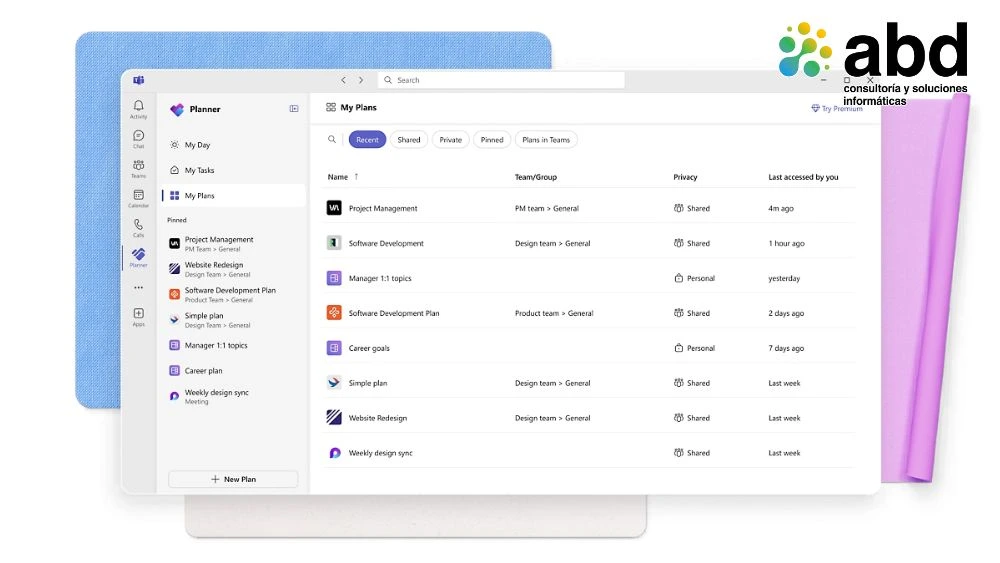This screenshot has height=563, width=1000.
Task: Open pinned Weekly design sync
Action: (233, 397)
